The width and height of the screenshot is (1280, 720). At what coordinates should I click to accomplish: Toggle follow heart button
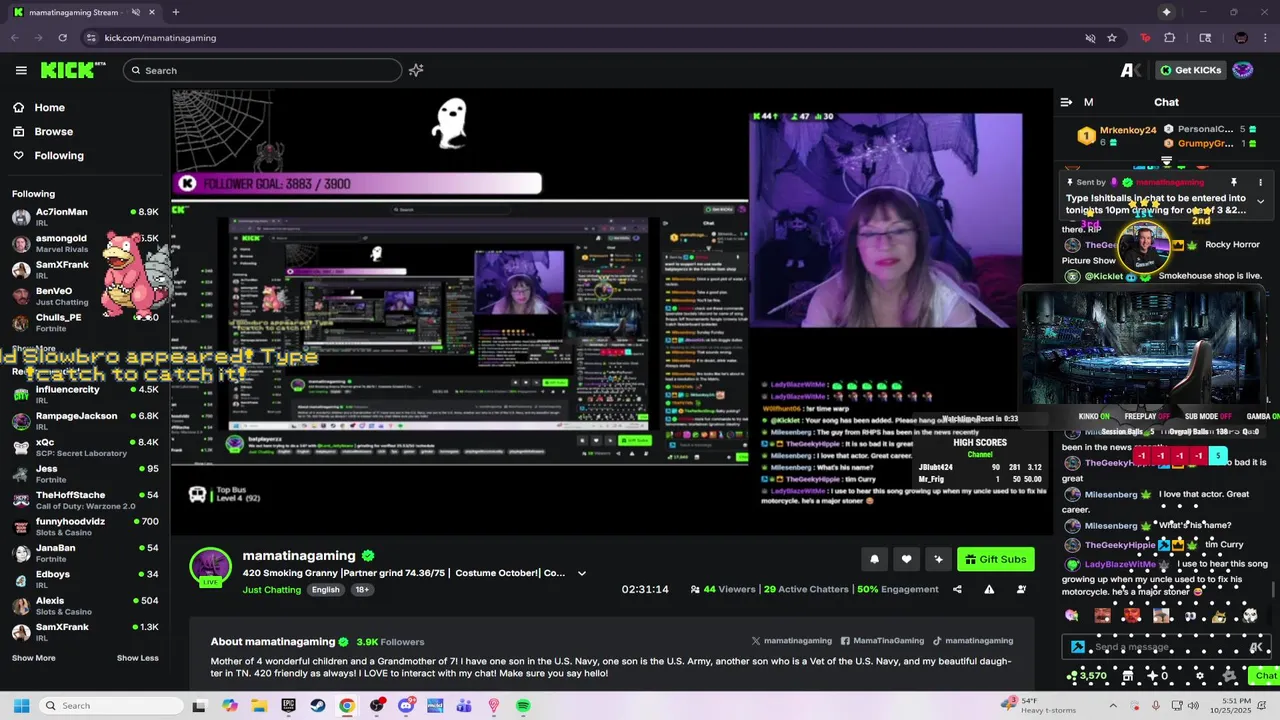pos(906,559)
